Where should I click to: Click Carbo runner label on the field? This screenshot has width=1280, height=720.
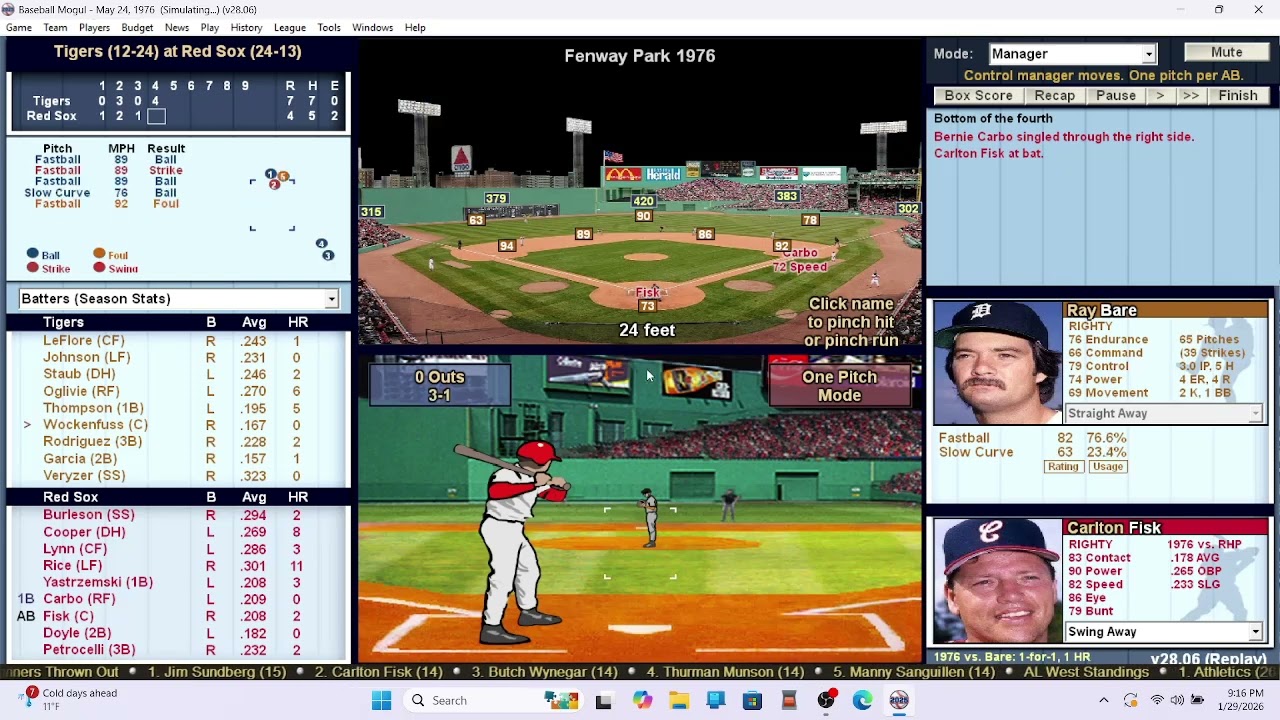click(799, 253)
